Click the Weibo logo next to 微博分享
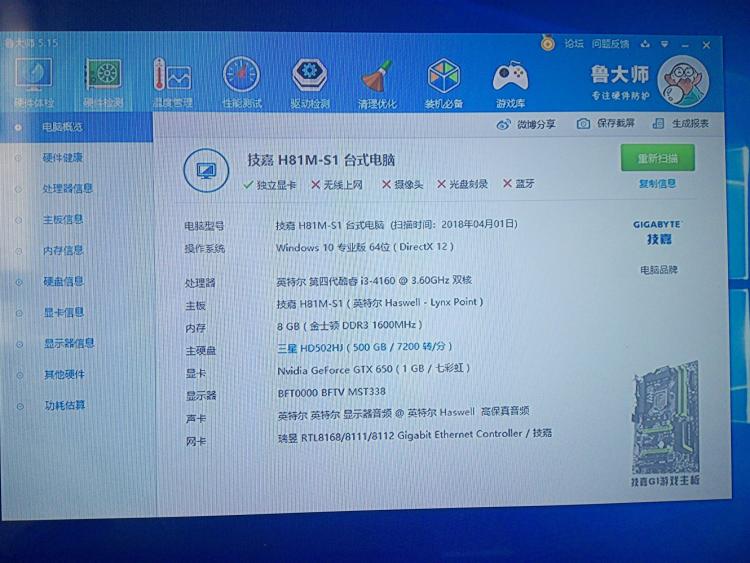750x563 pixels. (x=503, y=125)
